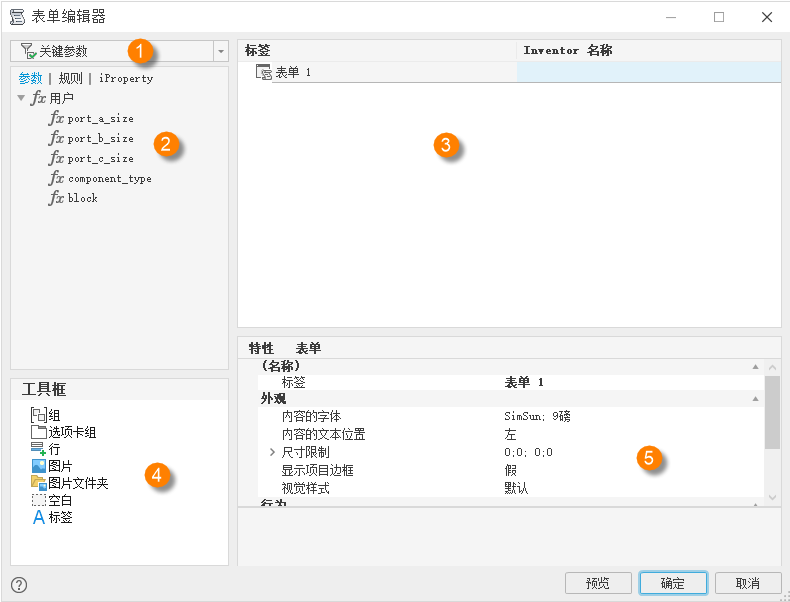The height and width of the screenshot is (602, 790).
Task: Click the properties scrollbar thumb
Action: tap(772, 412)
